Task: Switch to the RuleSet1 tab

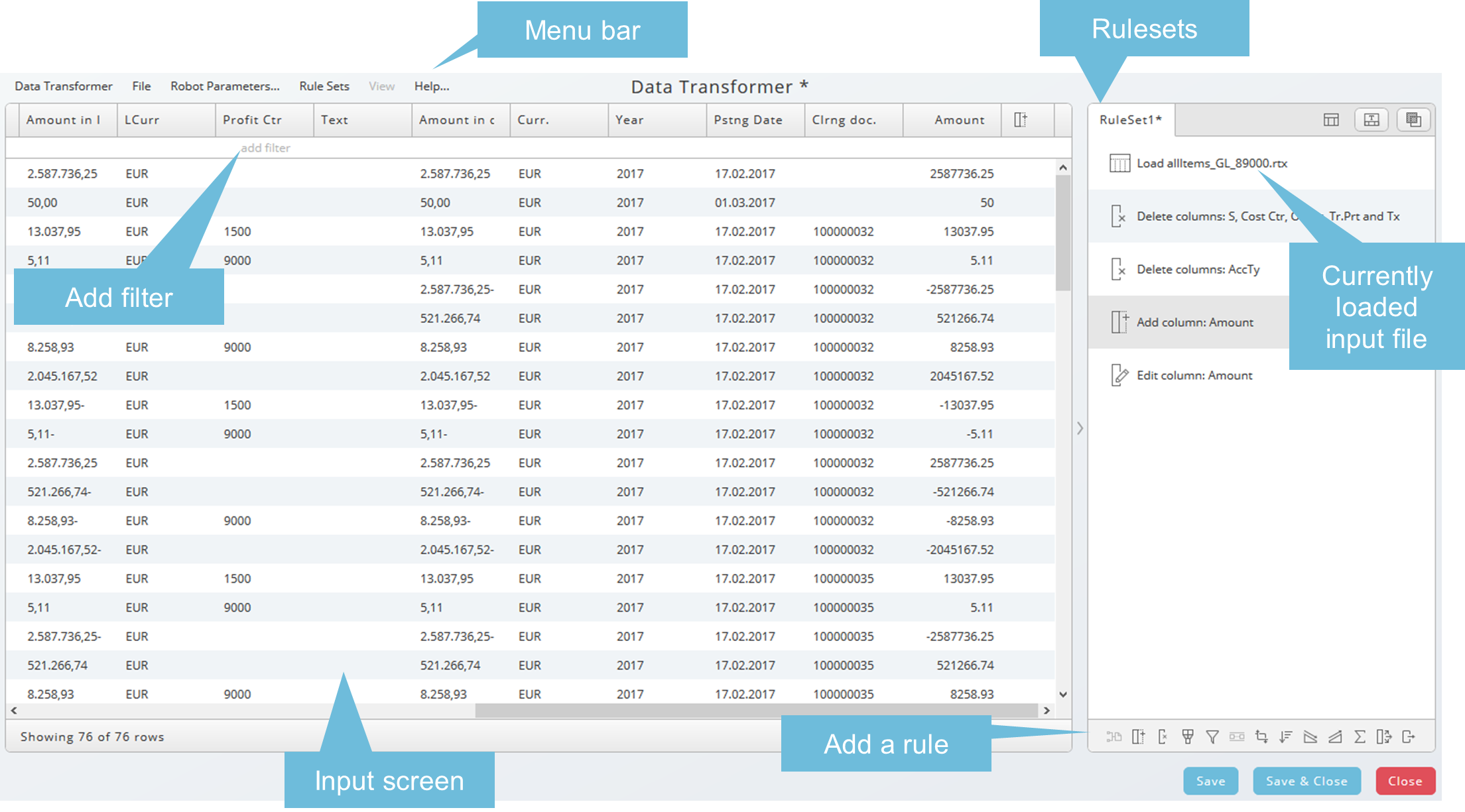Action: (1130, 120)
